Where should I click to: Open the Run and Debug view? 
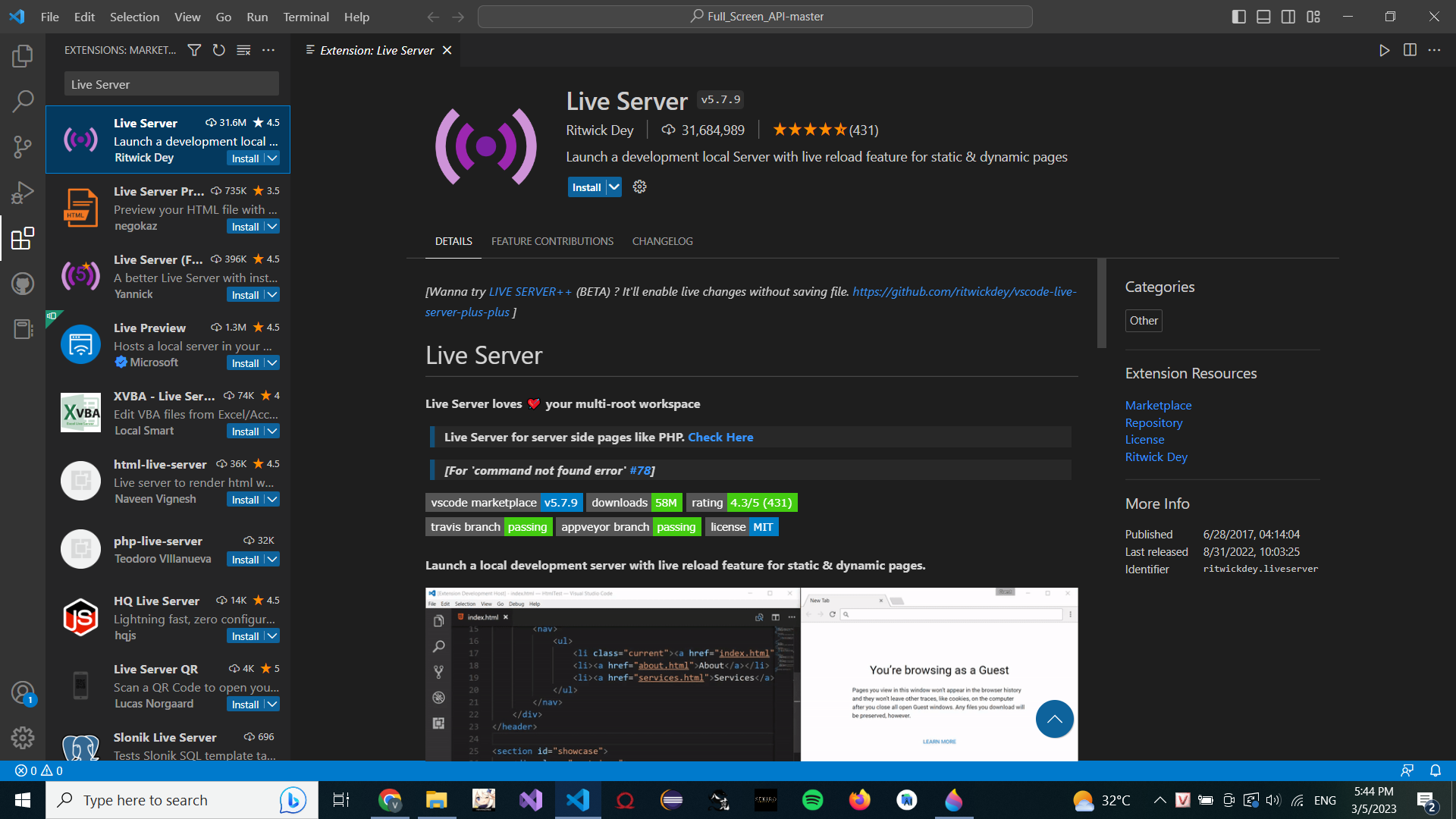[x=22, y=193]
